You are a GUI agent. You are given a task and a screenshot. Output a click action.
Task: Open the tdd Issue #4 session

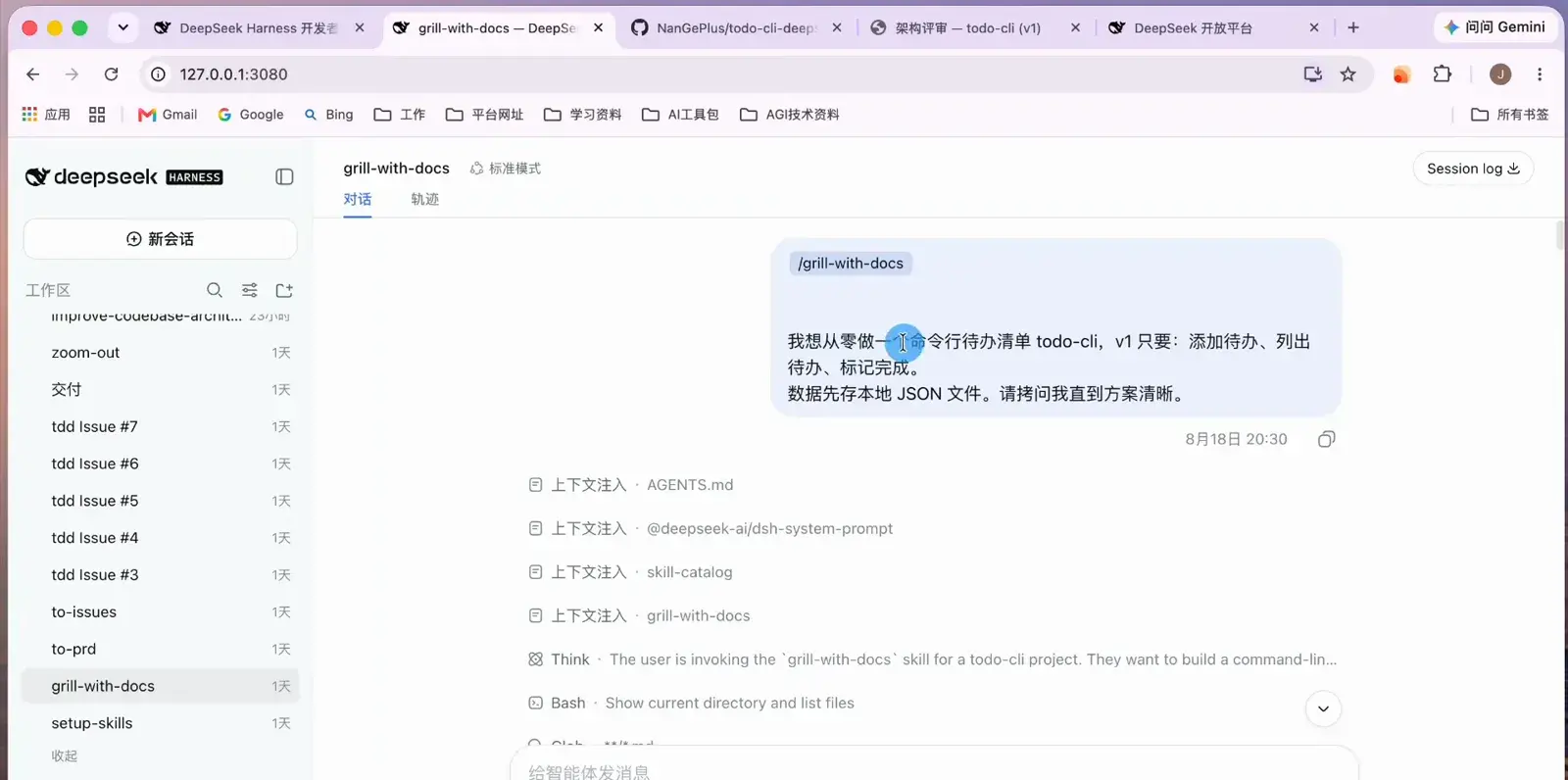160,538
